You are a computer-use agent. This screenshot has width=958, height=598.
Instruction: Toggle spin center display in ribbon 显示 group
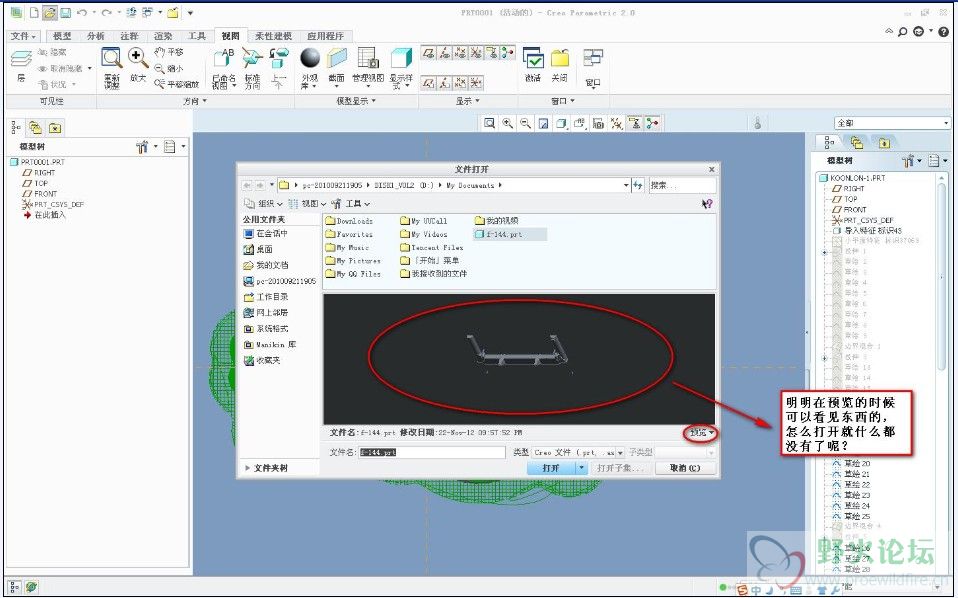click(507, 53)
